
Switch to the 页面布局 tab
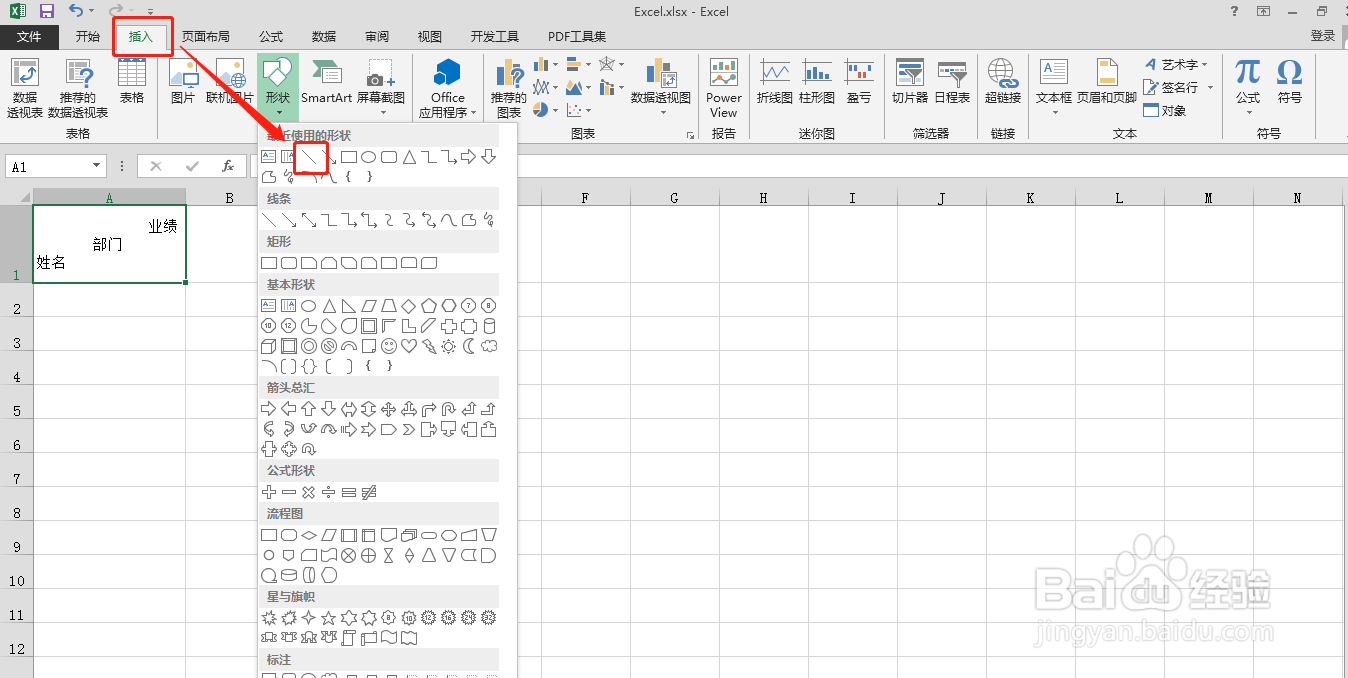point(206,36)
